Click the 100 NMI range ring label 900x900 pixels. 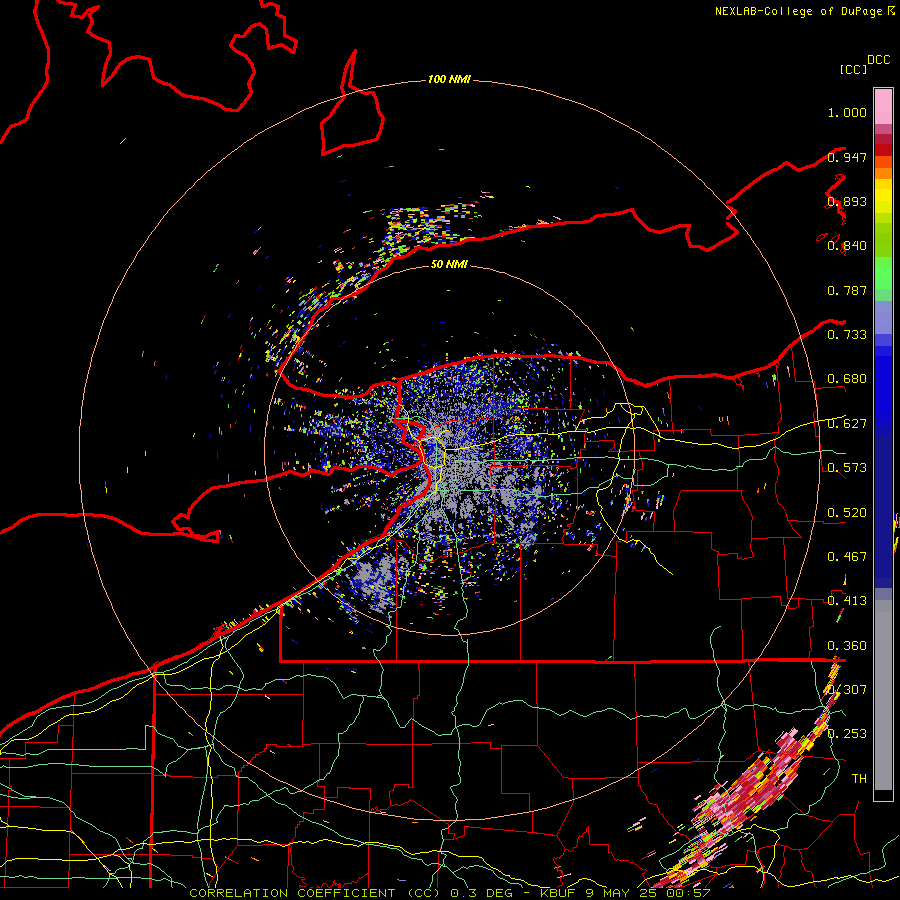449,79
